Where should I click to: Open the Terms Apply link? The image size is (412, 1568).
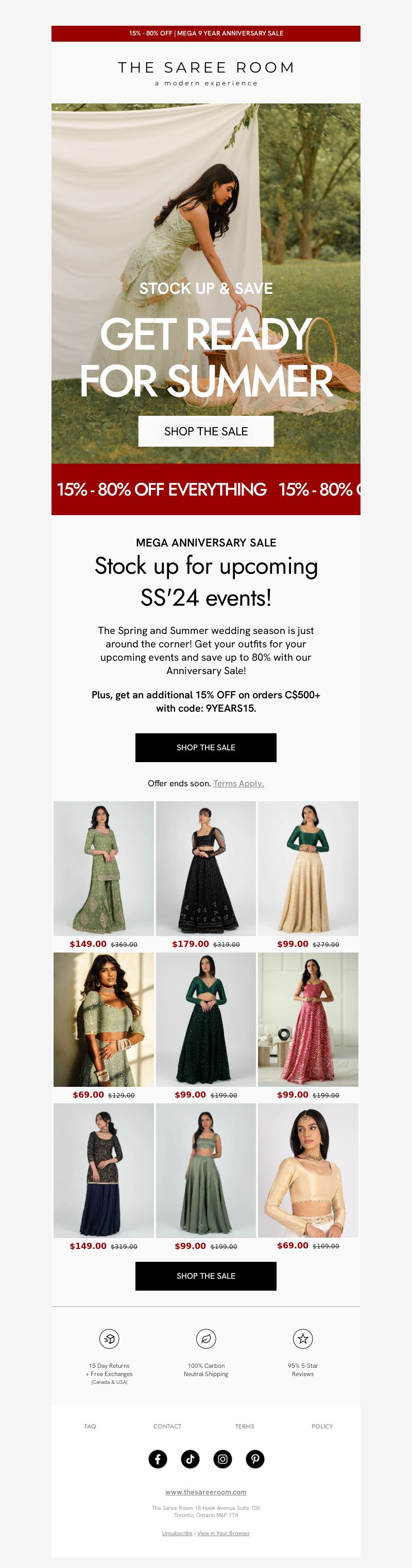238,783
